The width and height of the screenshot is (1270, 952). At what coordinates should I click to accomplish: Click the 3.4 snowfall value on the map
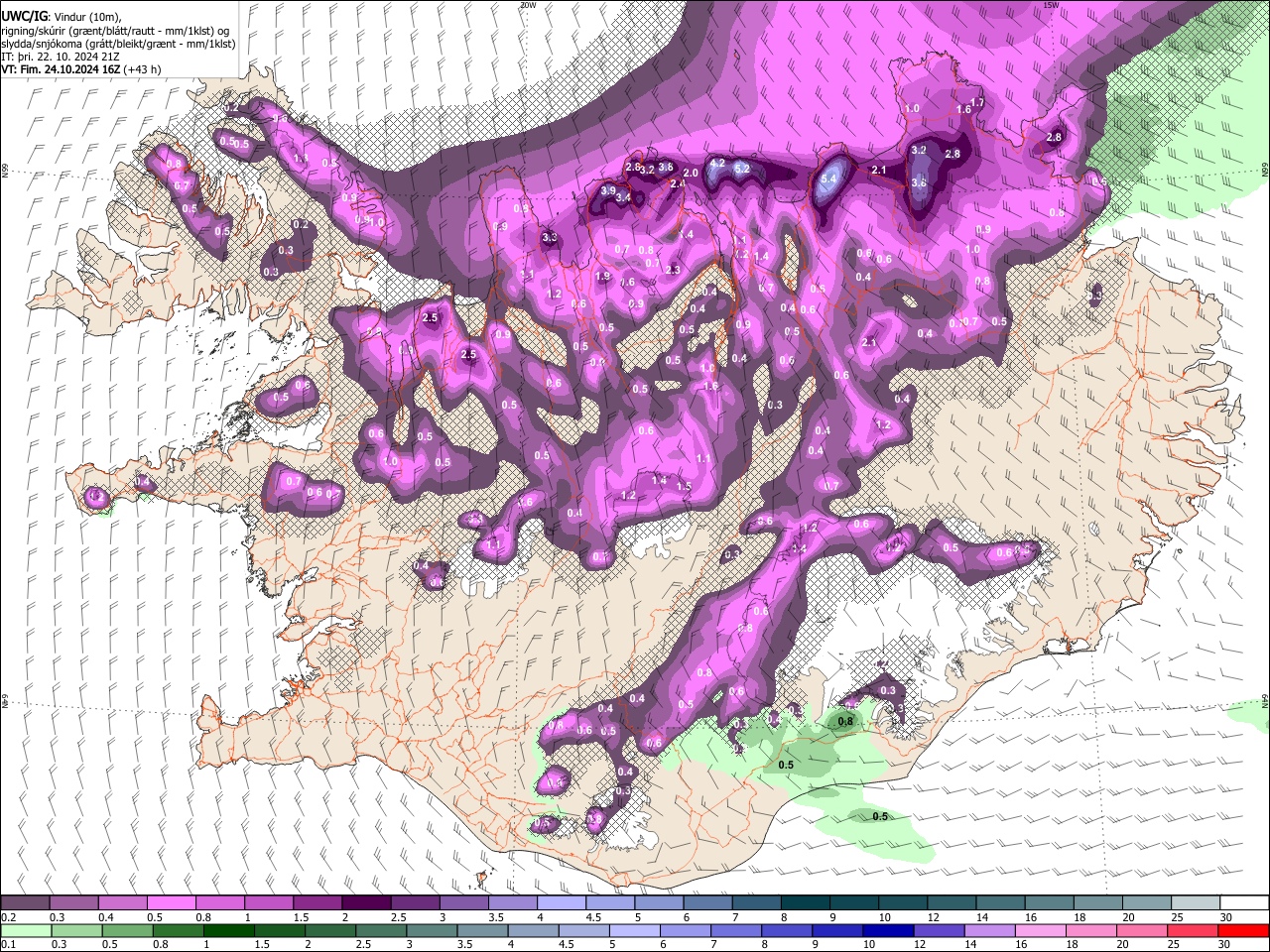tap(623, 198)
